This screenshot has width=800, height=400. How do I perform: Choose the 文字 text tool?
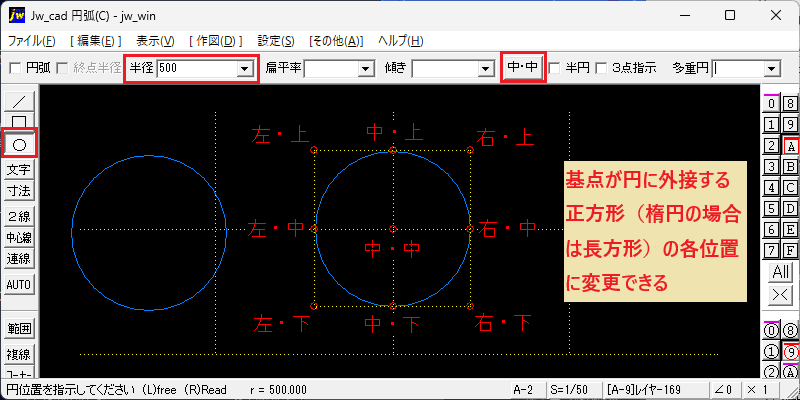19,169
